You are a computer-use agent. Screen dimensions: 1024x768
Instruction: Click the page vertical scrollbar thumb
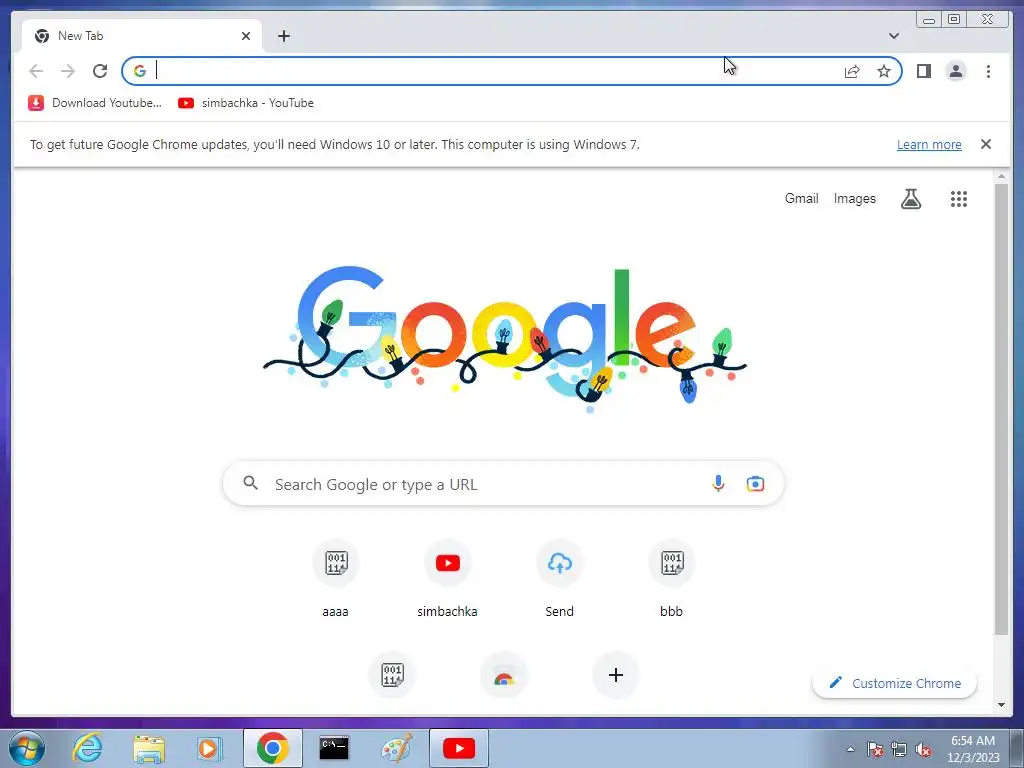[x=1001, y=408]
